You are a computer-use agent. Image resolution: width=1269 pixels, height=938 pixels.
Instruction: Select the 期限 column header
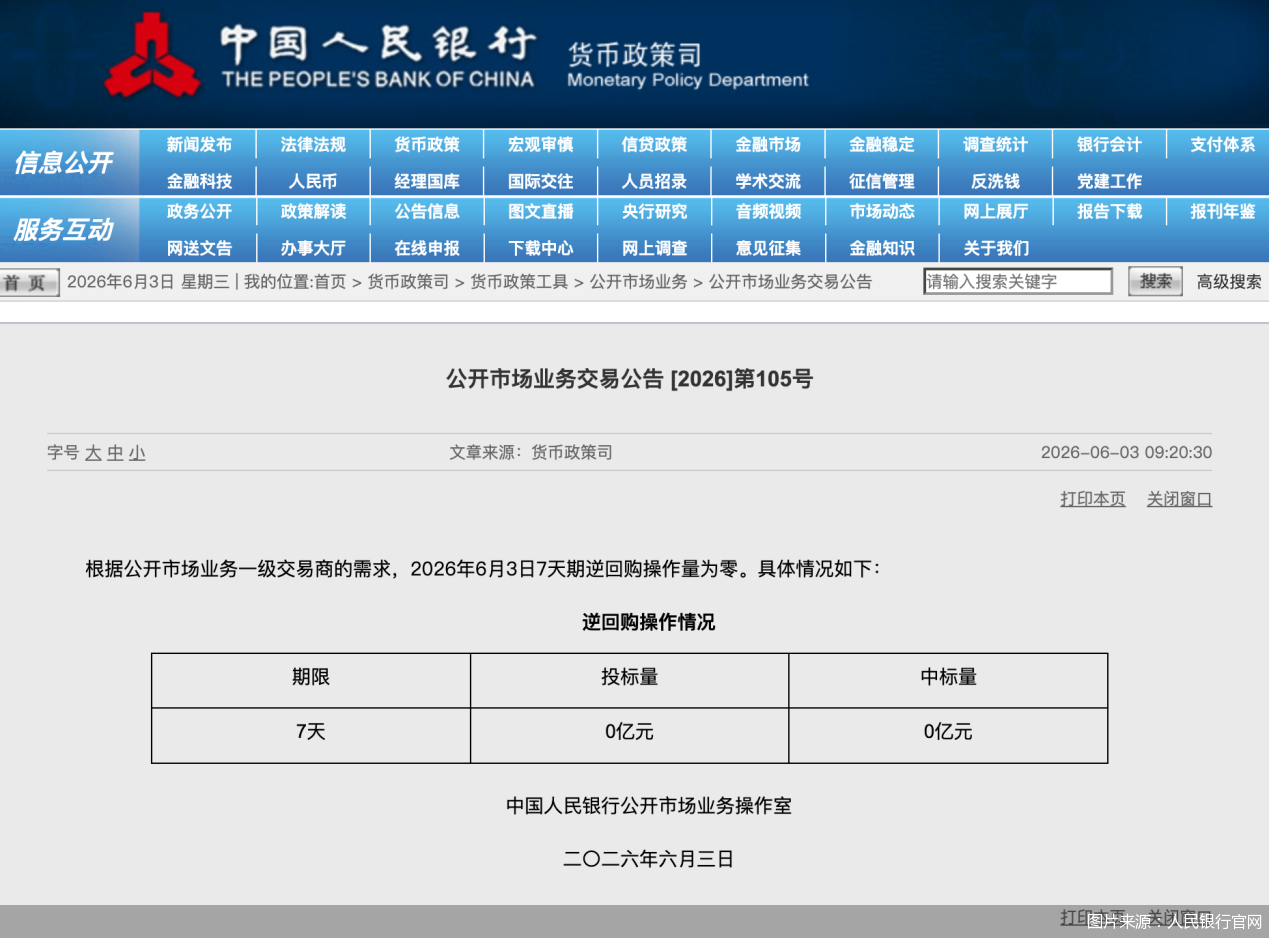click(x=311, y=680)
